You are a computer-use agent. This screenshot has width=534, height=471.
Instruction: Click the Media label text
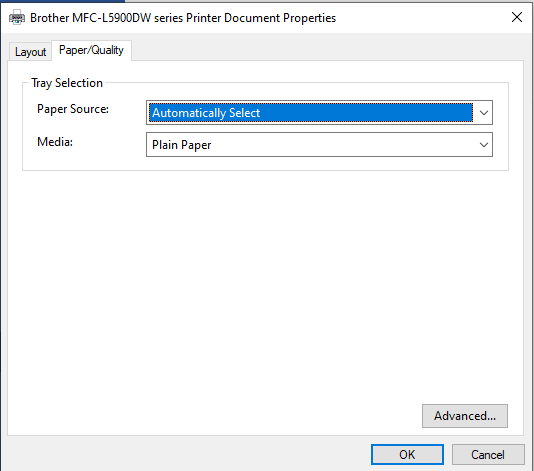55,142
